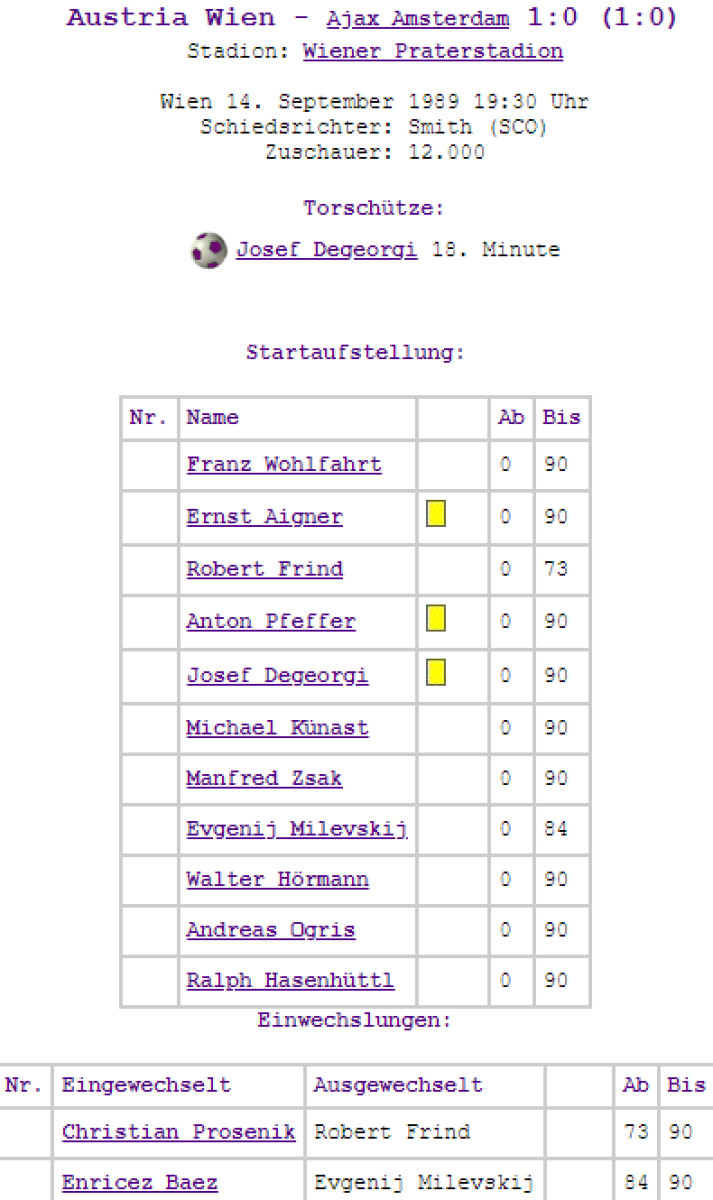Image resolution: width=713 pixels, height=1200 pixels.
Task: Open Manfred Zsak's player page
Action: pos(264,778)
